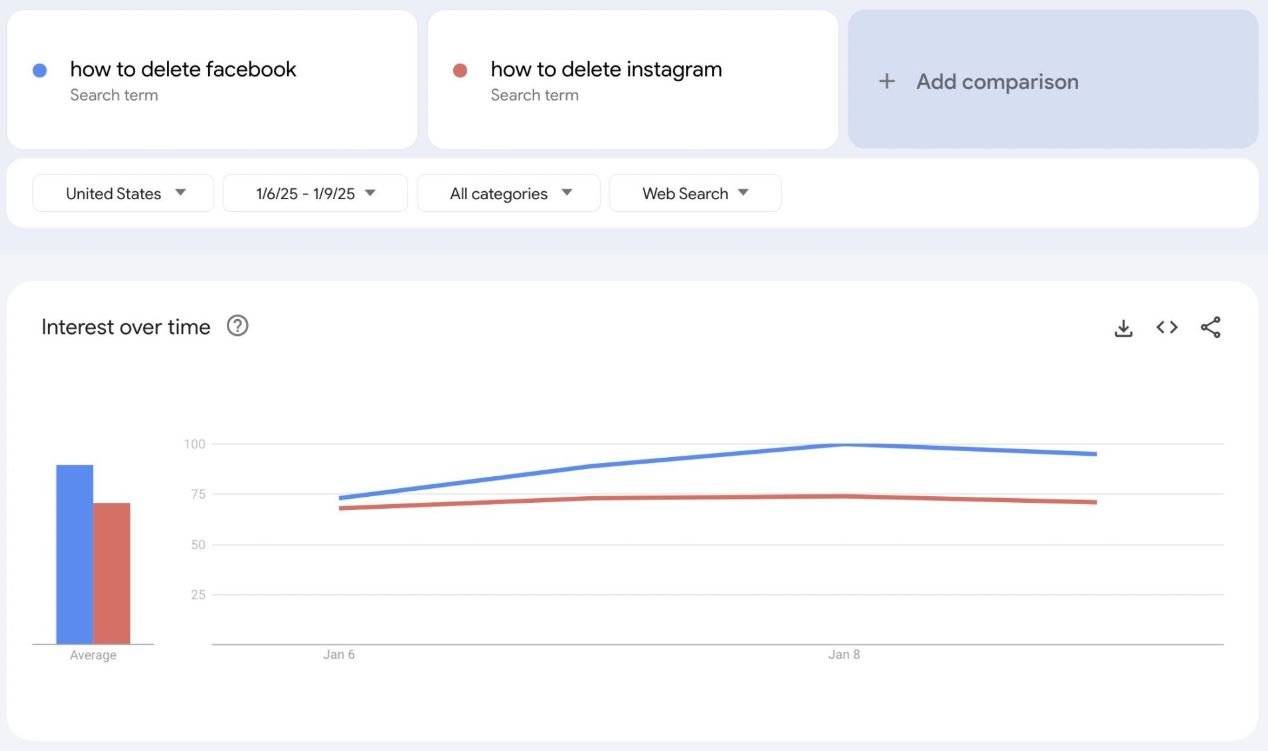Click the peak of the blue trend line

pyautogui.click(x=845, y=445)
